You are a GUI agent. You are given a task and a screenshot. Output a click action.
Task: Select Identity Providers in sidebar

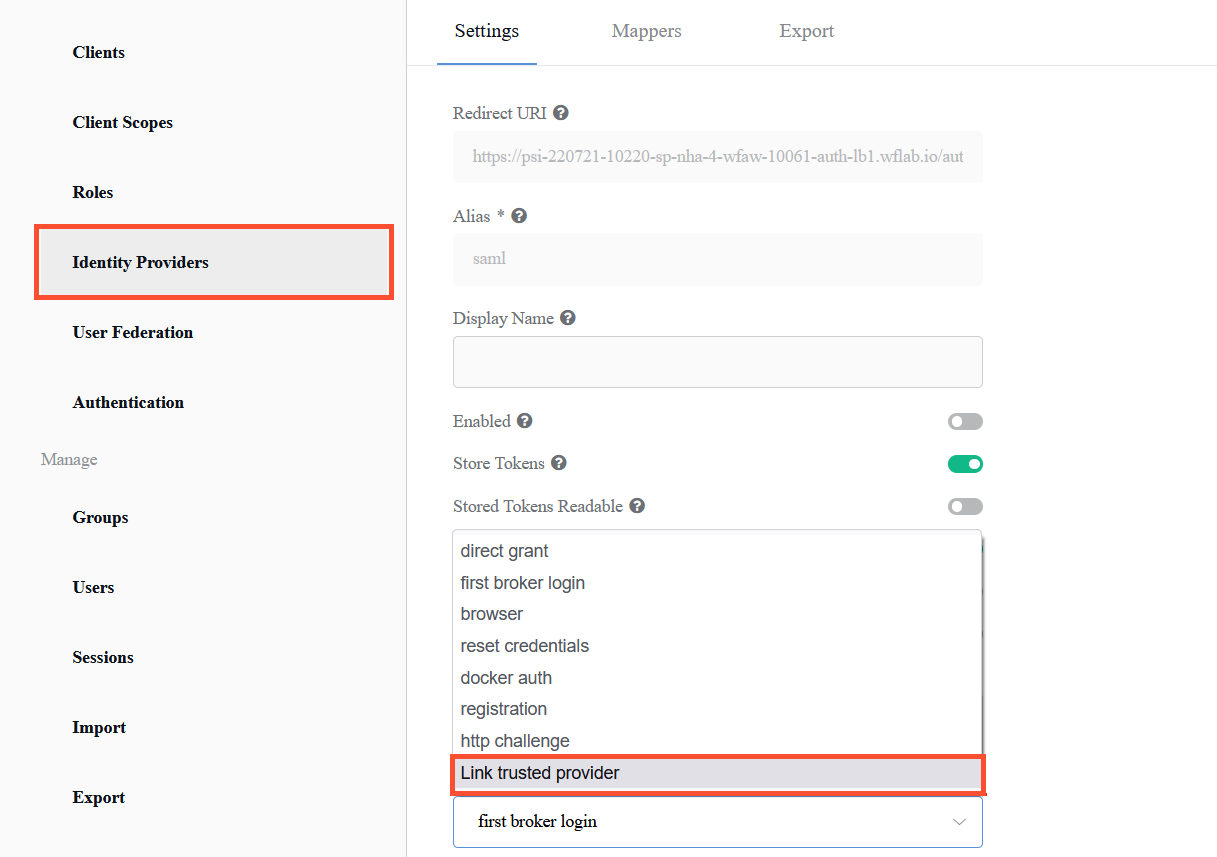click(x=213, y=262)
